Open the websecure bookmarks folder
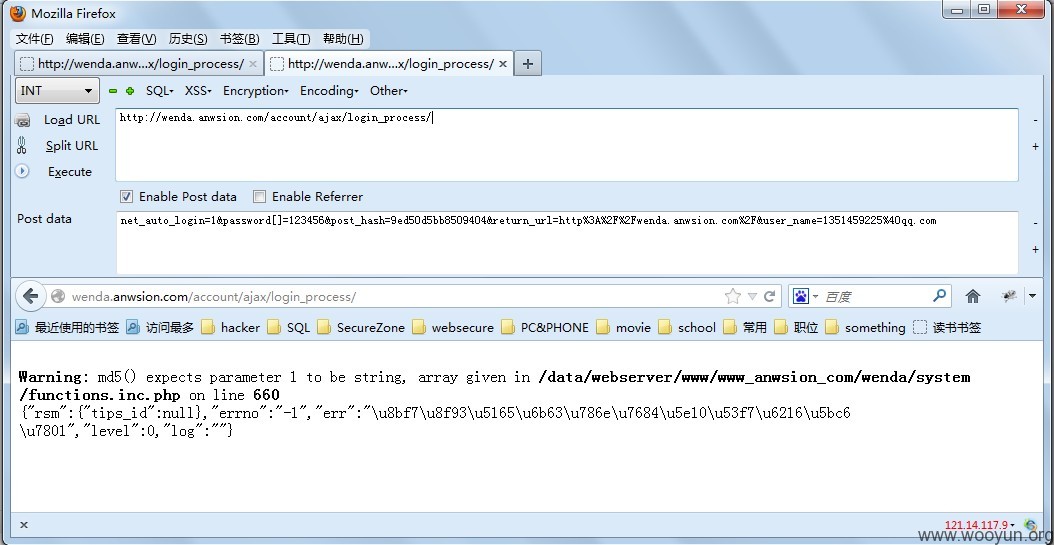Screen dimensions: 1054x545 click(x=453, y=327)
